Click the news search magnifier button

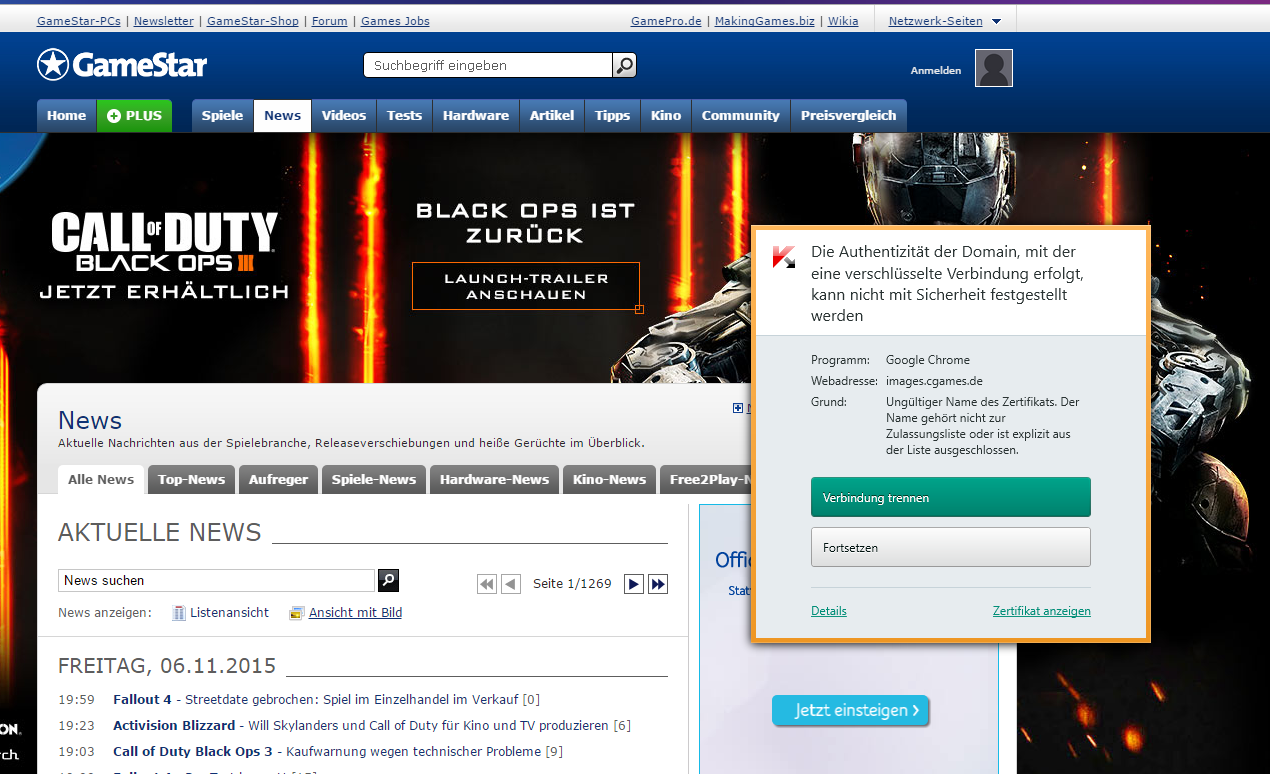(388, 580)
